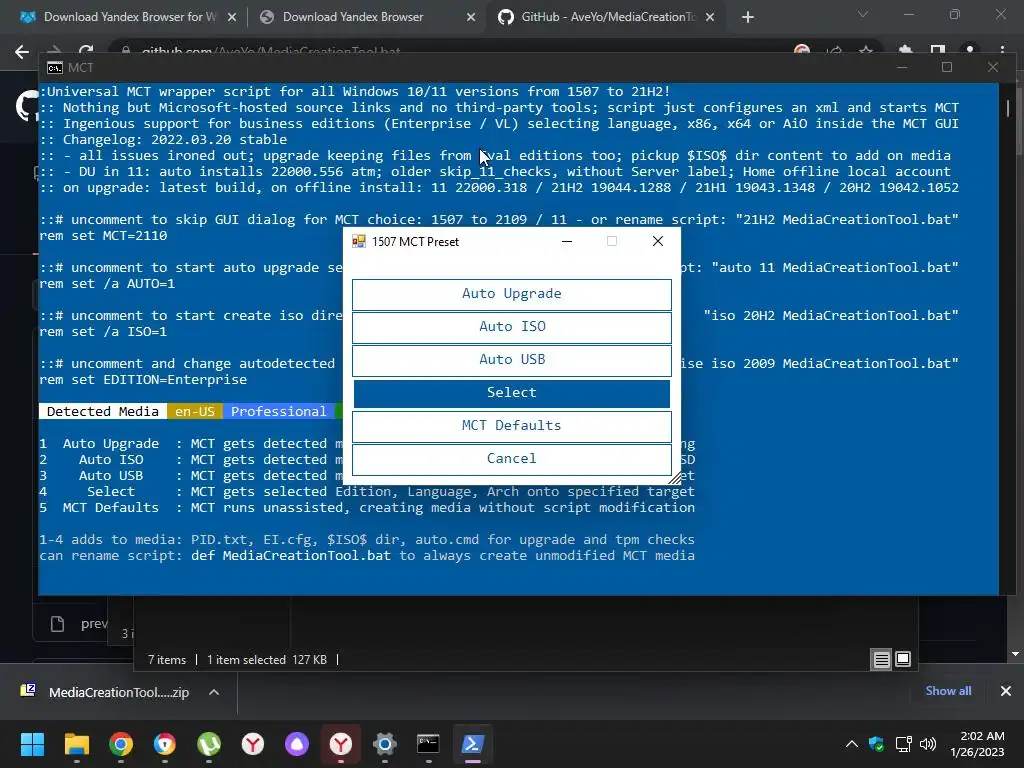Click browser page scroll down arrow
Viewport: 1024px width, 768px height.
[1015, 654]
